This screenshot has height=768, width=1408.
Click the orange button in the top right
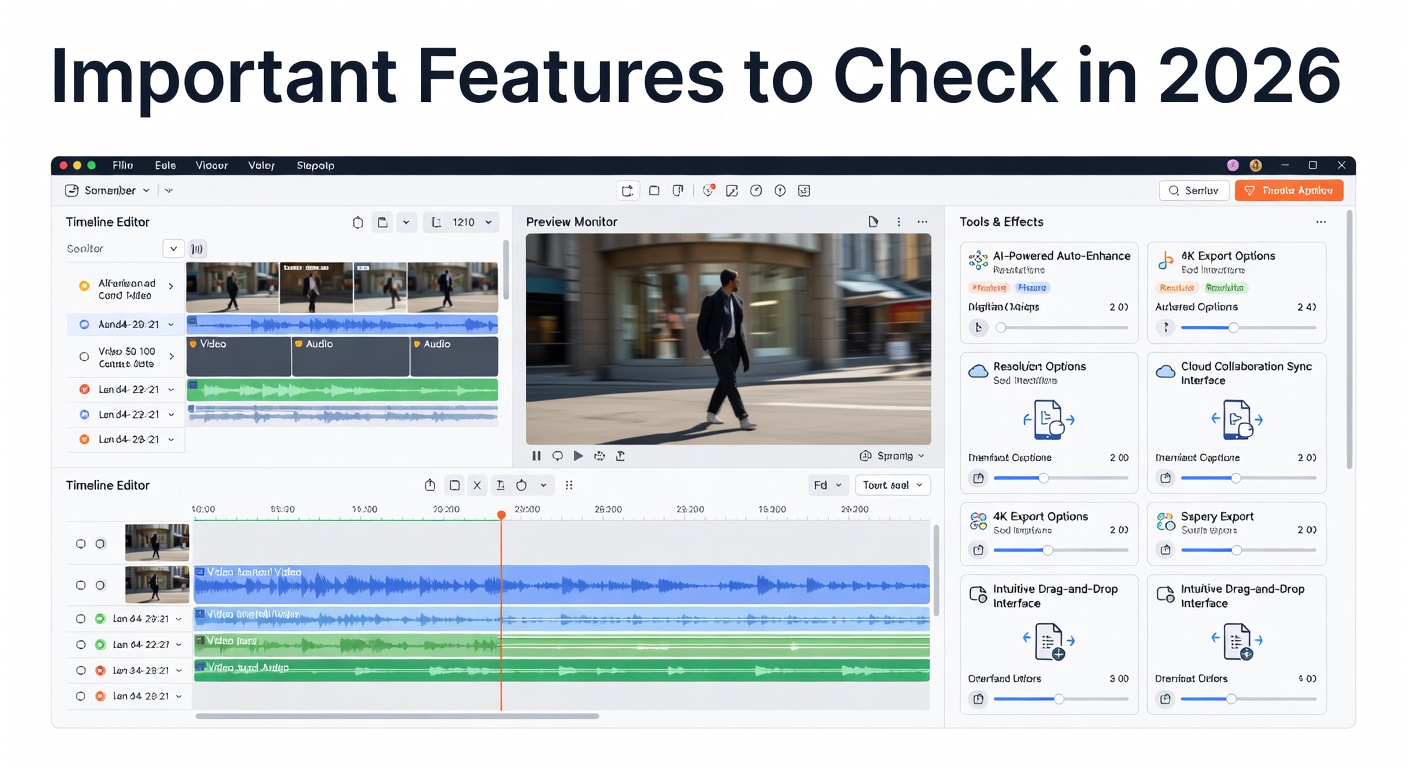click(1289, 190)
